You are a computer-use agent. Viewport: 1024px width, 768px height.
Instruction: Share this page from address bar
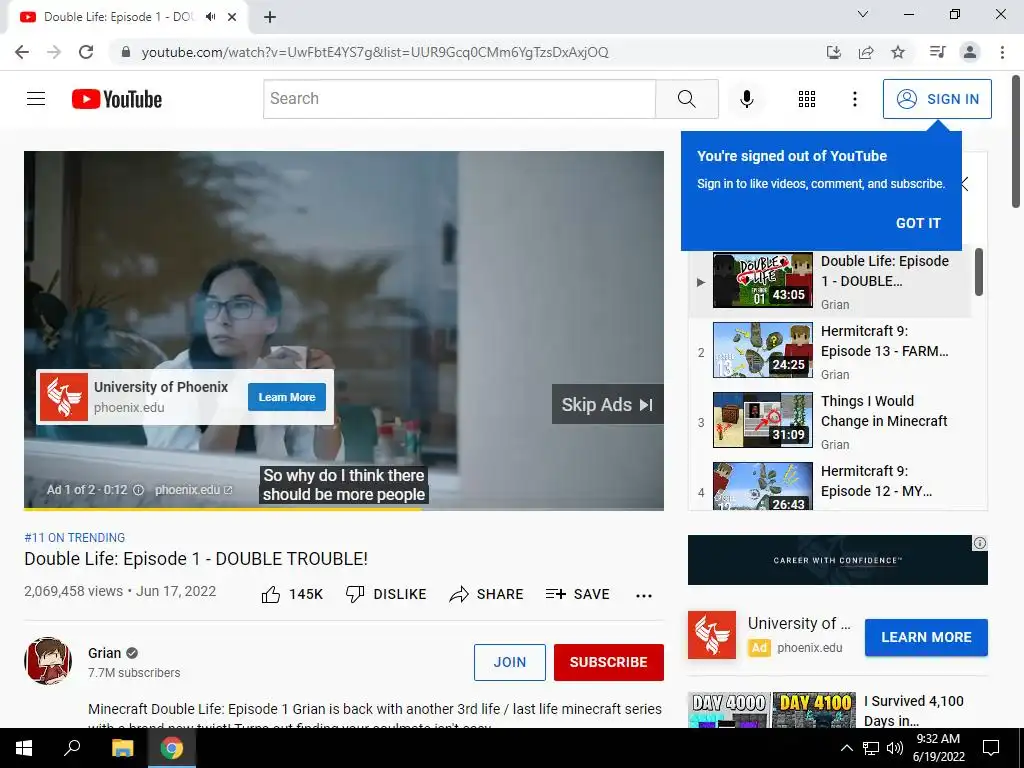[866, 52]
